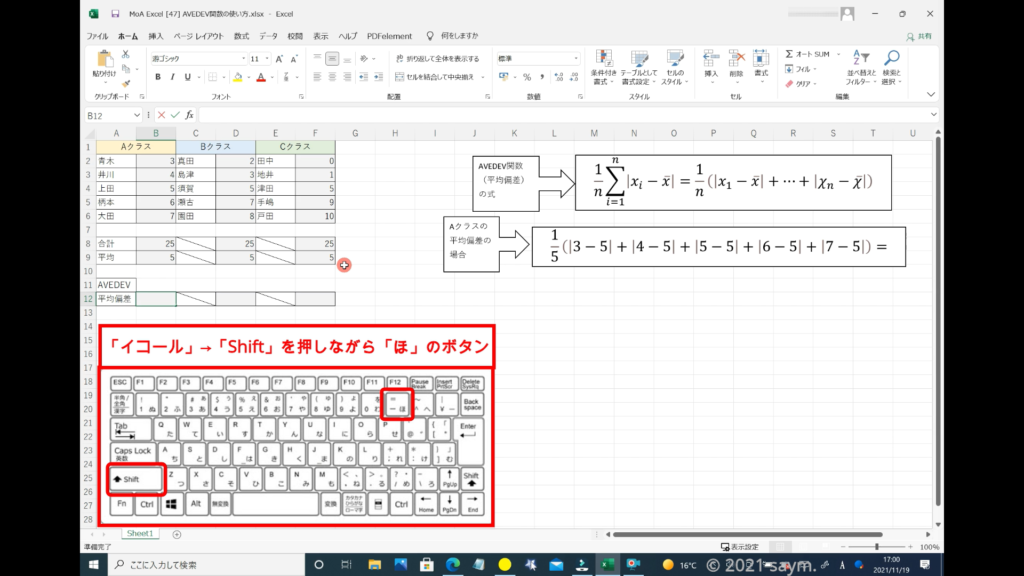Image resolution: width=1024 pixels, height=576 pixels.
Task: Open Conditional Formatting (条件付き書式)
Action: tap(602, 60)
